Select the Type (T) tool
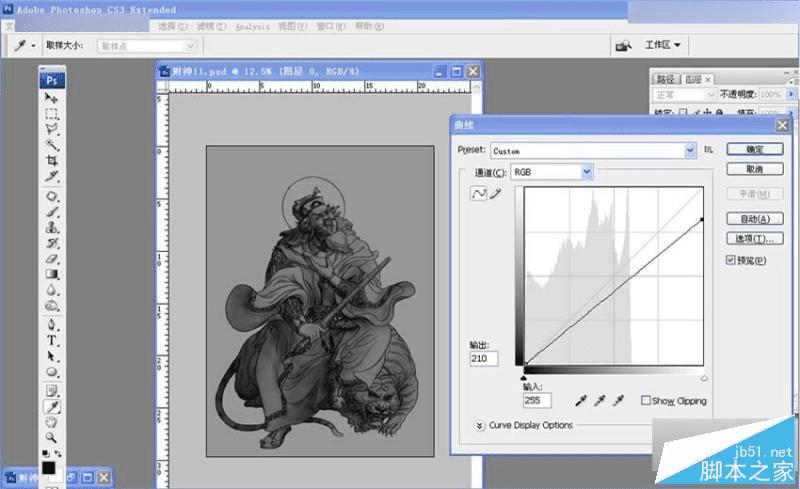This screenshot has height=489, width=800. pyautogui.click(x=51, y=340)
